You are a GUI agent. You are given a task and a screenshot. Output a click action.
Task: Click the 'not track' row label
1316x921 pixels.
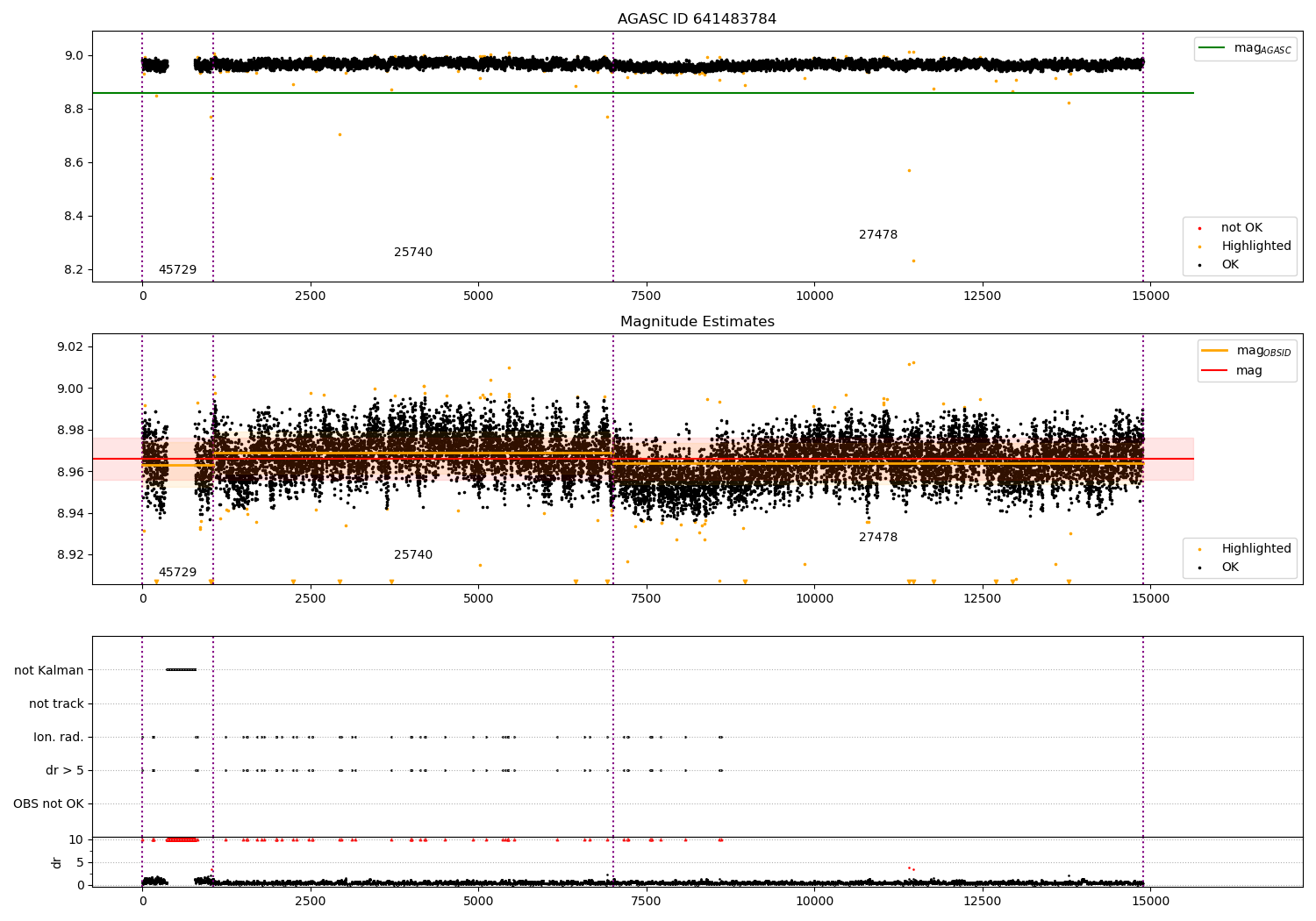click(56, 703)
